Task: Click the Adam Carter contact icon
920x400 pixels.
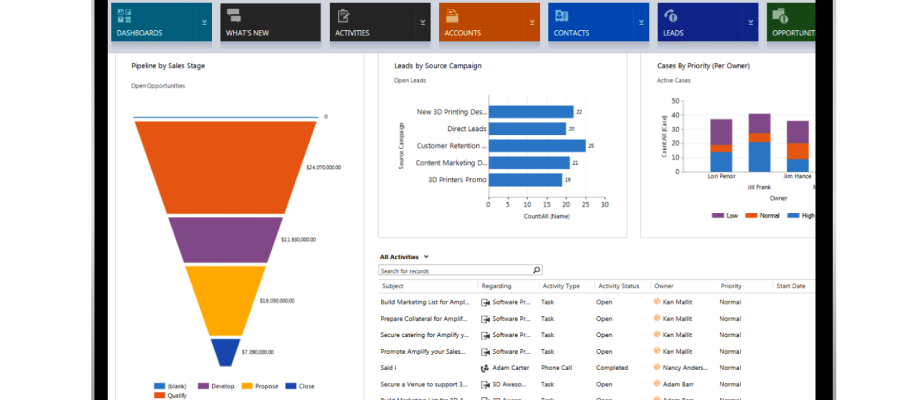Action: 485,368
